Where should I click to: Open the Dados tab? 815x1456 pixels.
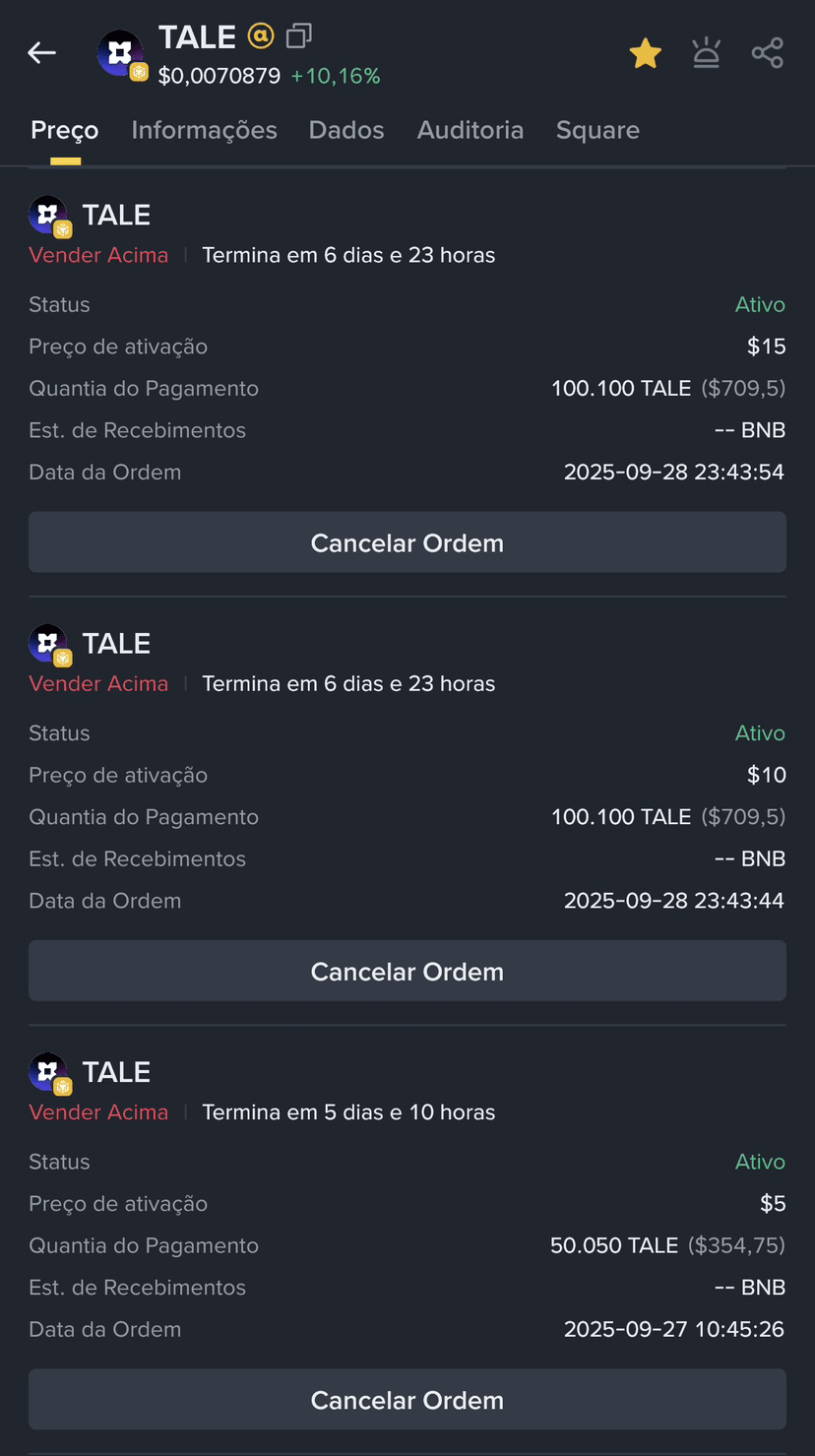coord(346,130)
